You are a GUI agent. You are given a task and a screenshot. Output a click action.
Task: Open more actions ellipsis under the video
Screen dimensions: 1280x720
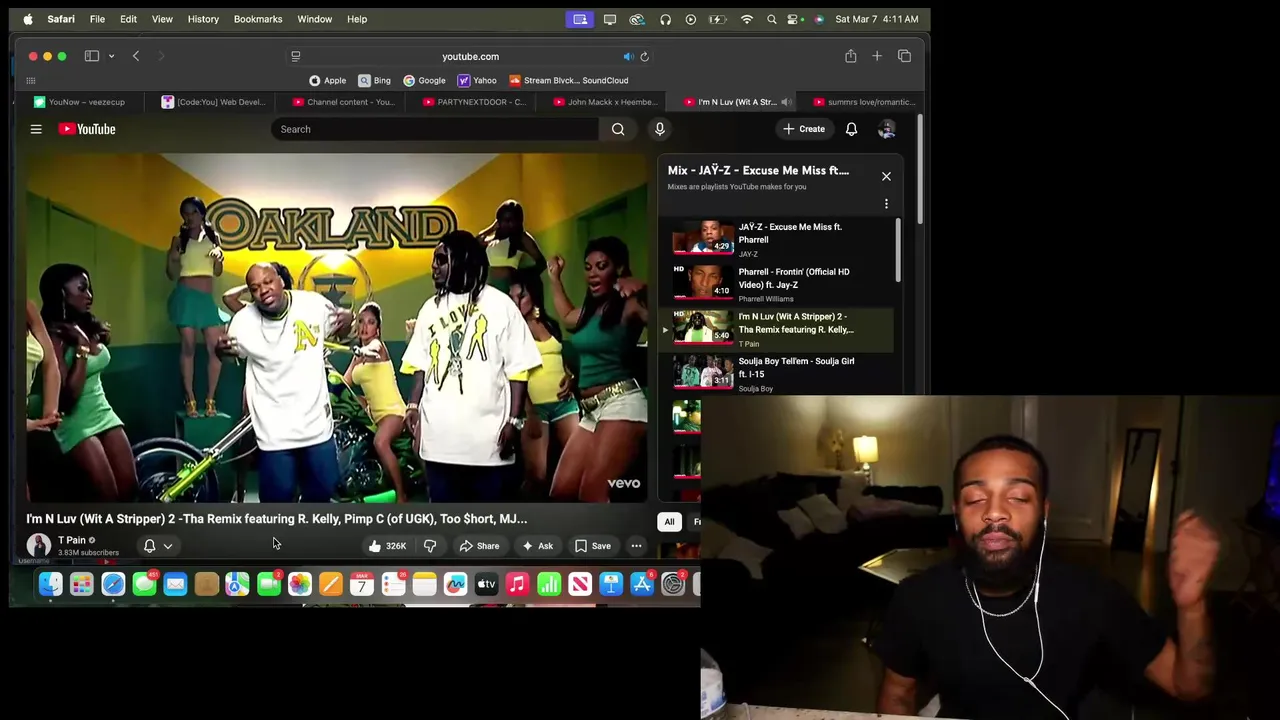636,546
